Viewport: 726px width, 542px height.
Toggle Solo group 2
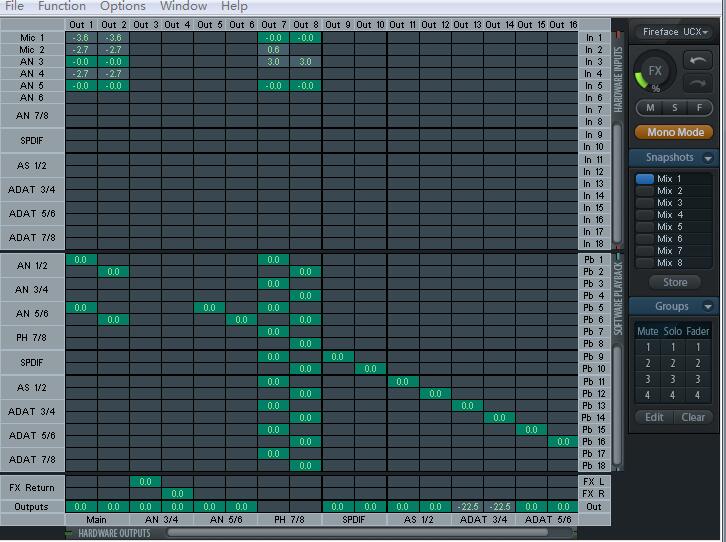coord(673,363)
